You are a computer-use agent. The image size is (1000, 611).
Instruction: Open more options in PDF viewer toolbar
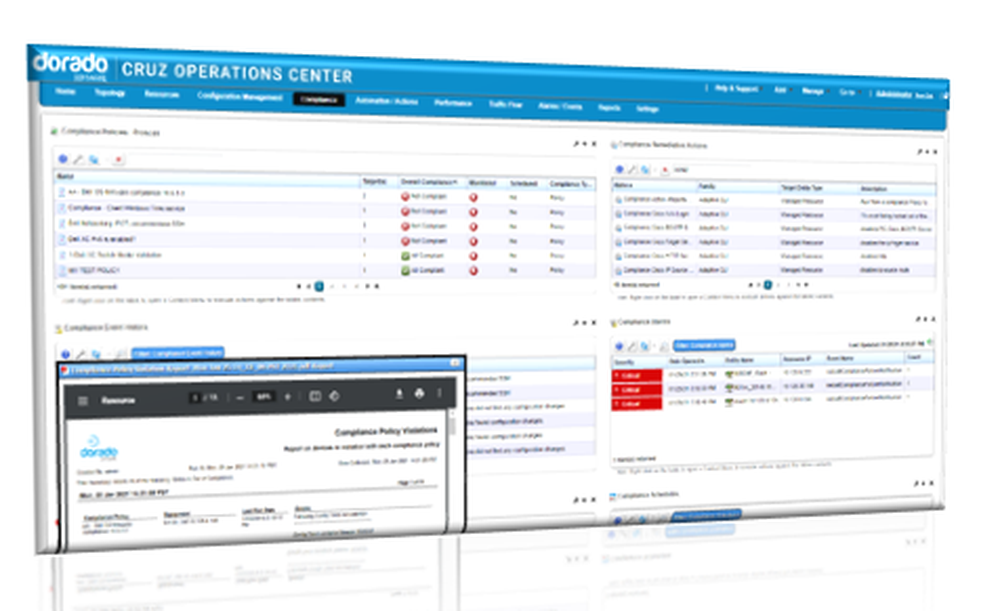[x=439, y=393]
